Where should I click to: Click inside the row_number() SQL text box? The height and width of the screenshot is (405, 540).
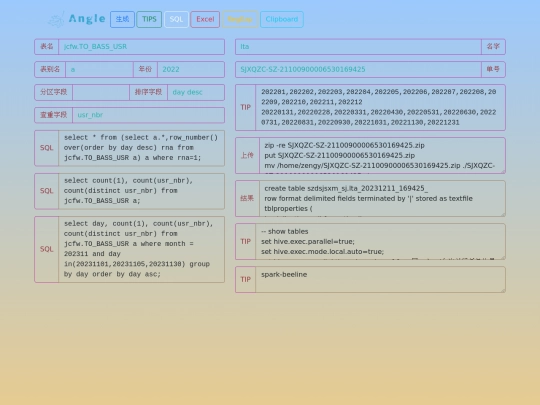tap(142, 148)
